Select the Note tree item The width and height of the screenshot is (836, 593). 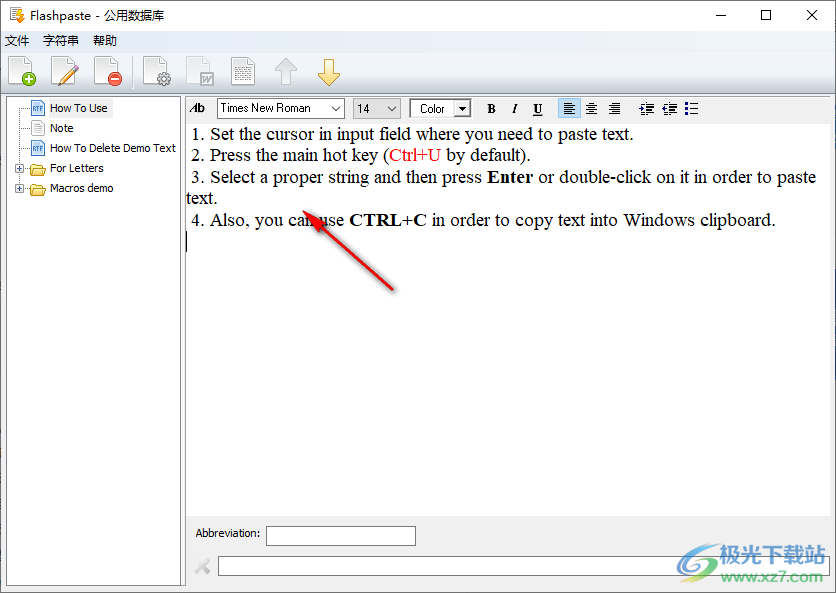62,128
